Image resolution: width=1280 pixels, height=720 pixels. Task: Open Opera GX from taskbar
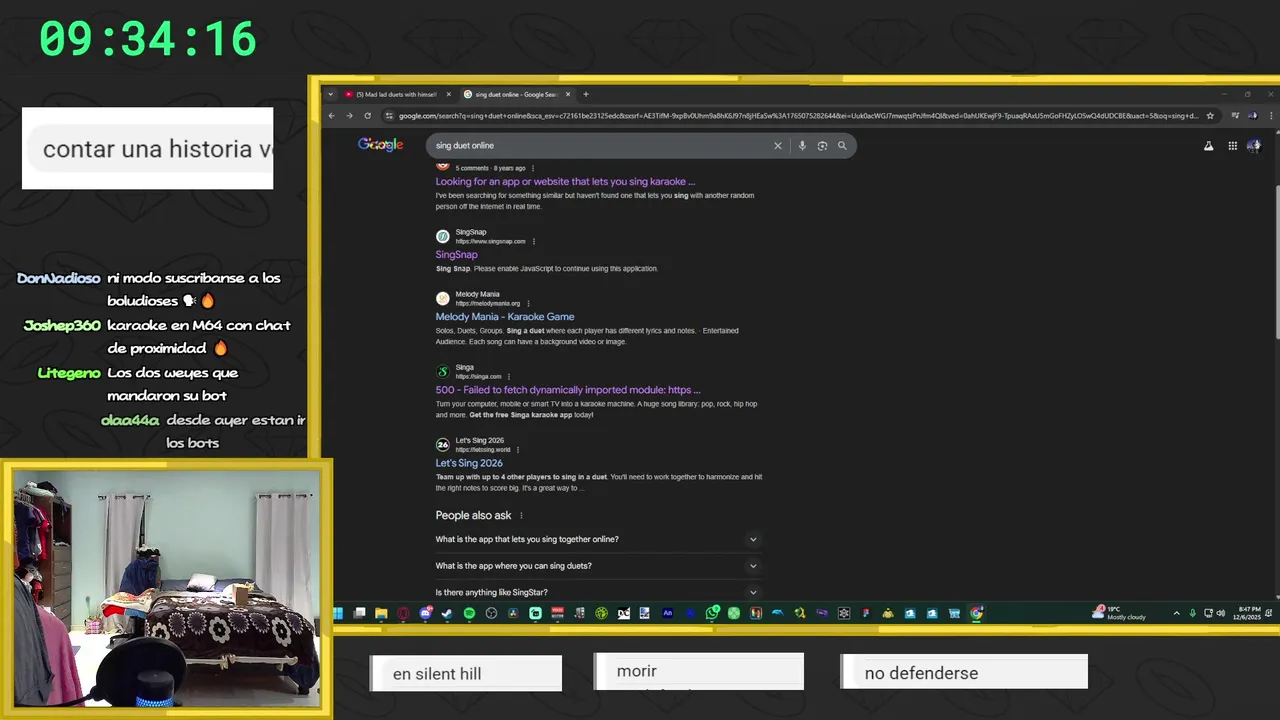coord(403,613)
